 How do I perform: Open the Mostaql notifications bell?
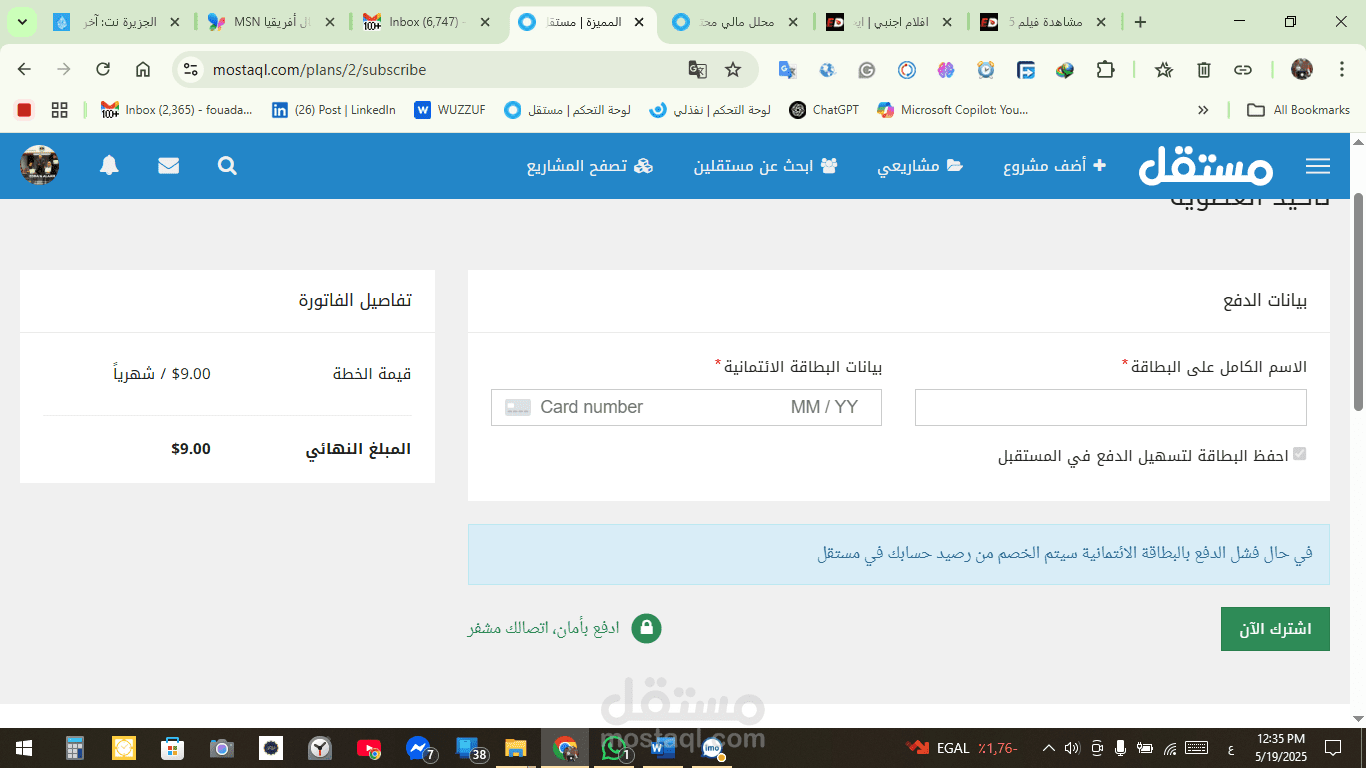click(109, 166)
